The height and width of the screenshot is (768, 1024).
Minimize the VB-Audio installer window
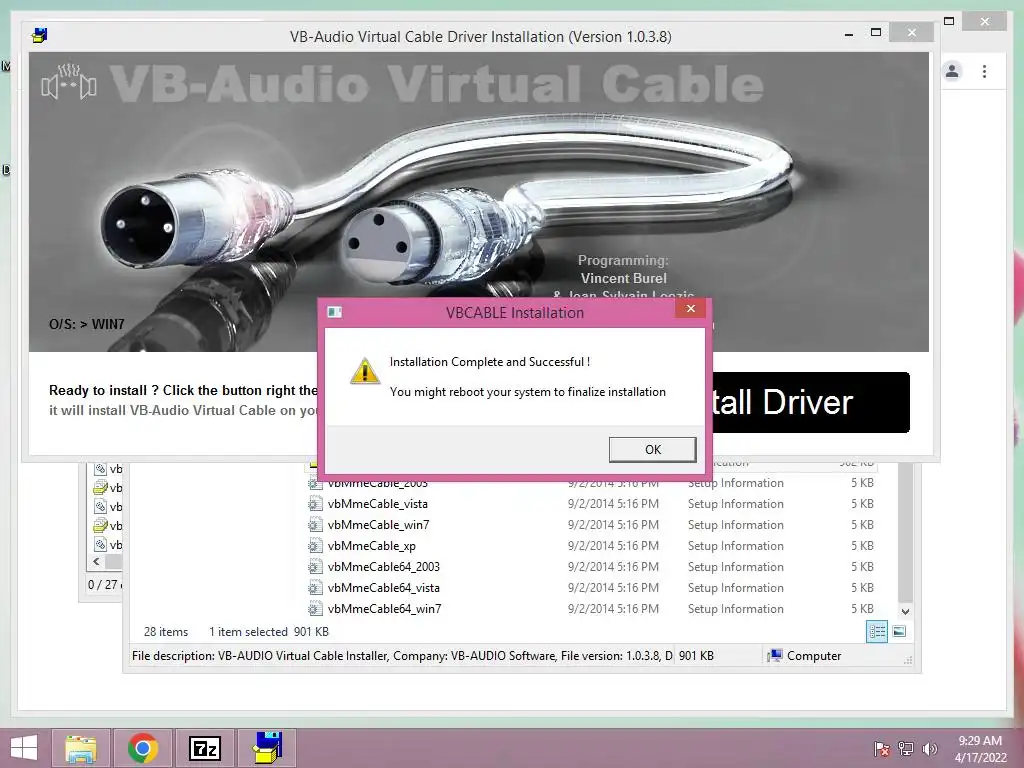tap(848, 33)
